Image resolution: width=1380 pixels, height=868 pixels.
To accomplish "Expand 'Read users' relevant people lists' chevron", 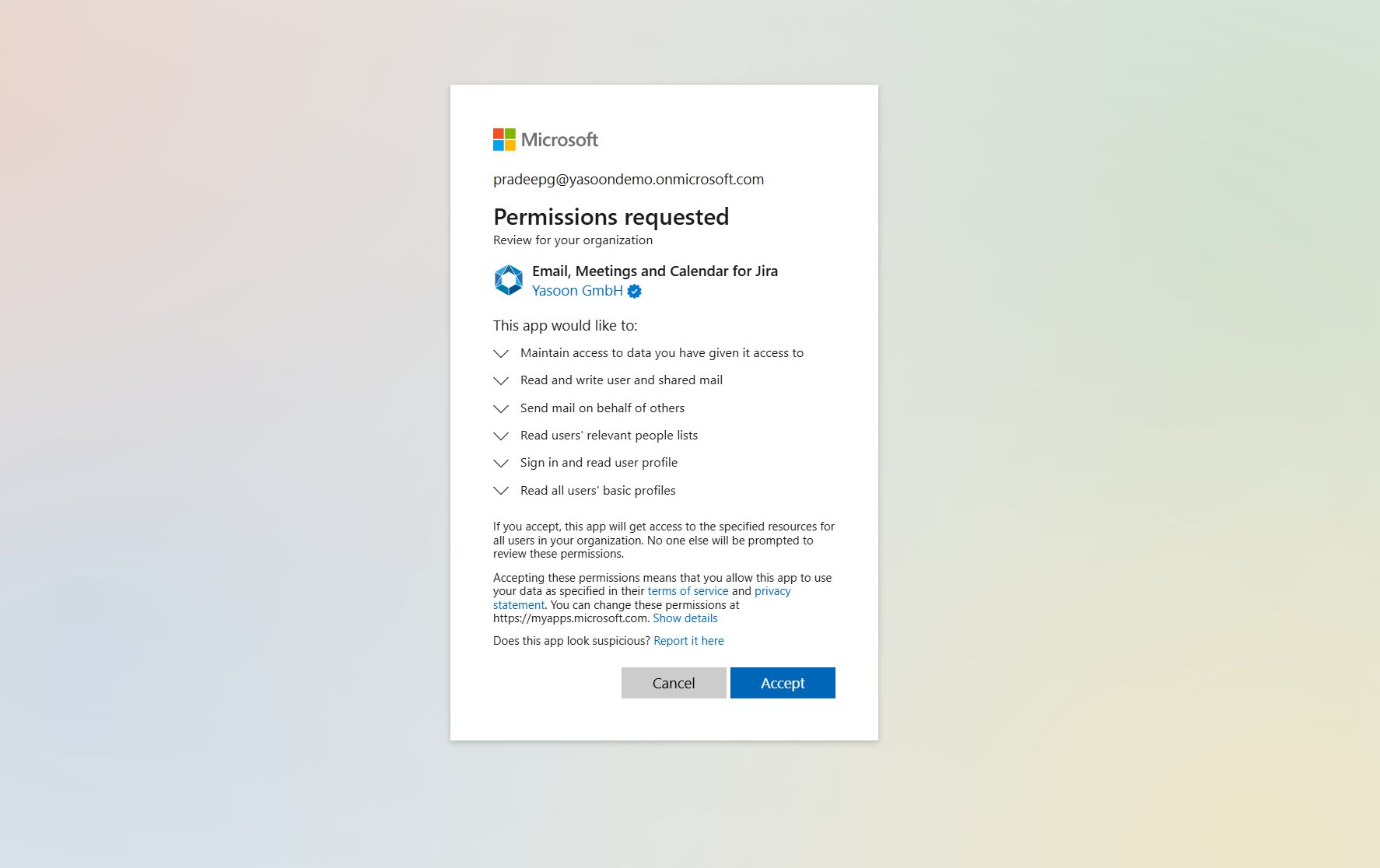I will coord(501,436).
